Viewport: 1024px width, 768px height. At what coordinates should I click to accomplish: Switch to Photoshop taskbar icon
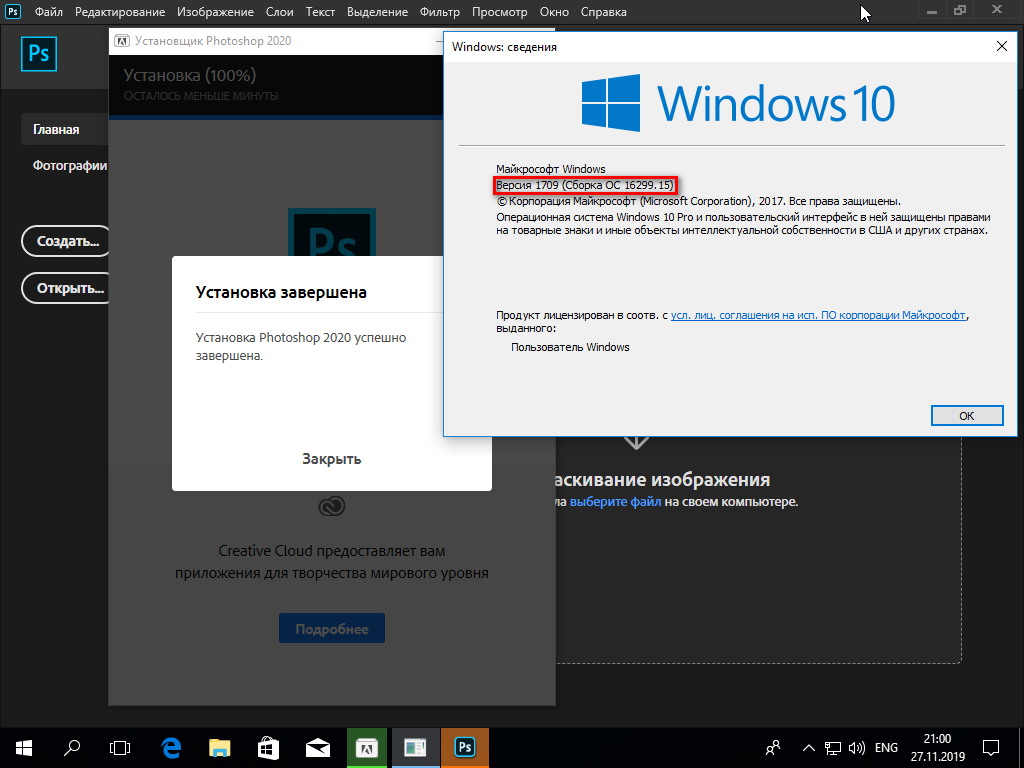click(464, 748)
